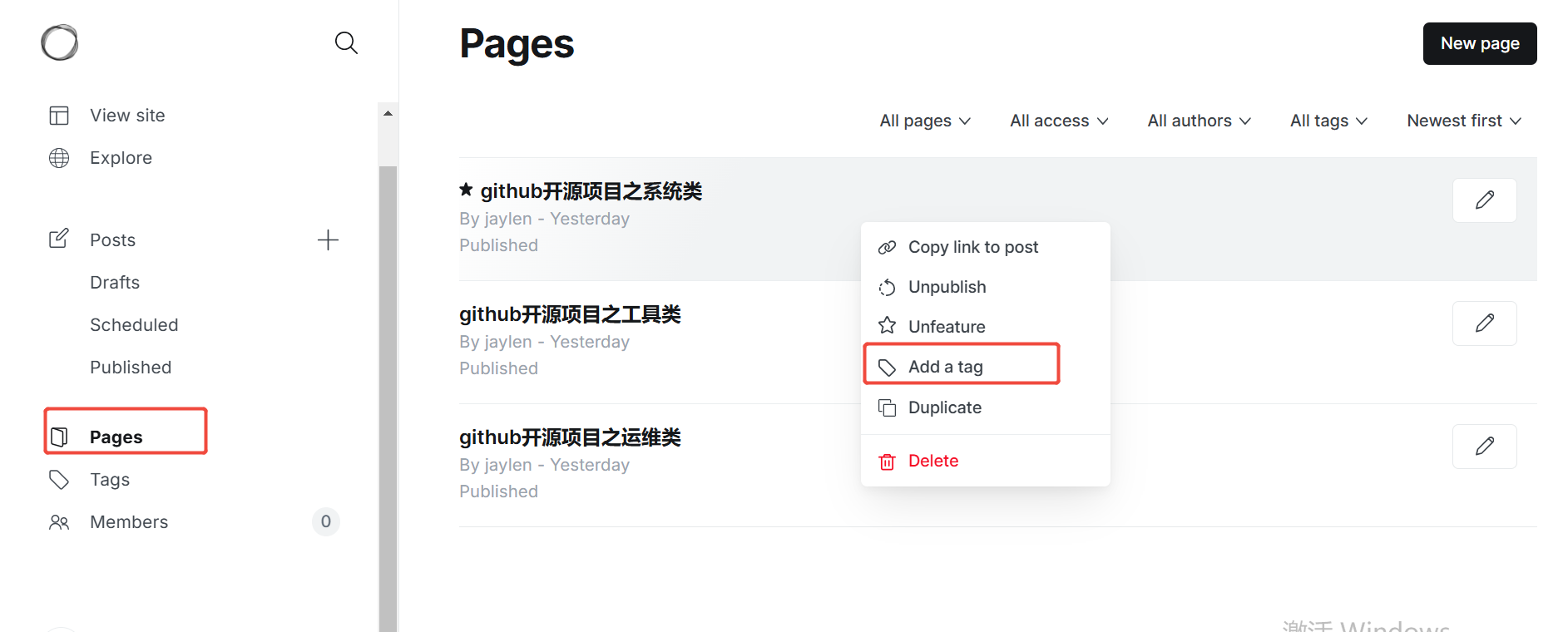Click the New page button
This screenshot has height=632, width=1568.
click(1479, 43)
